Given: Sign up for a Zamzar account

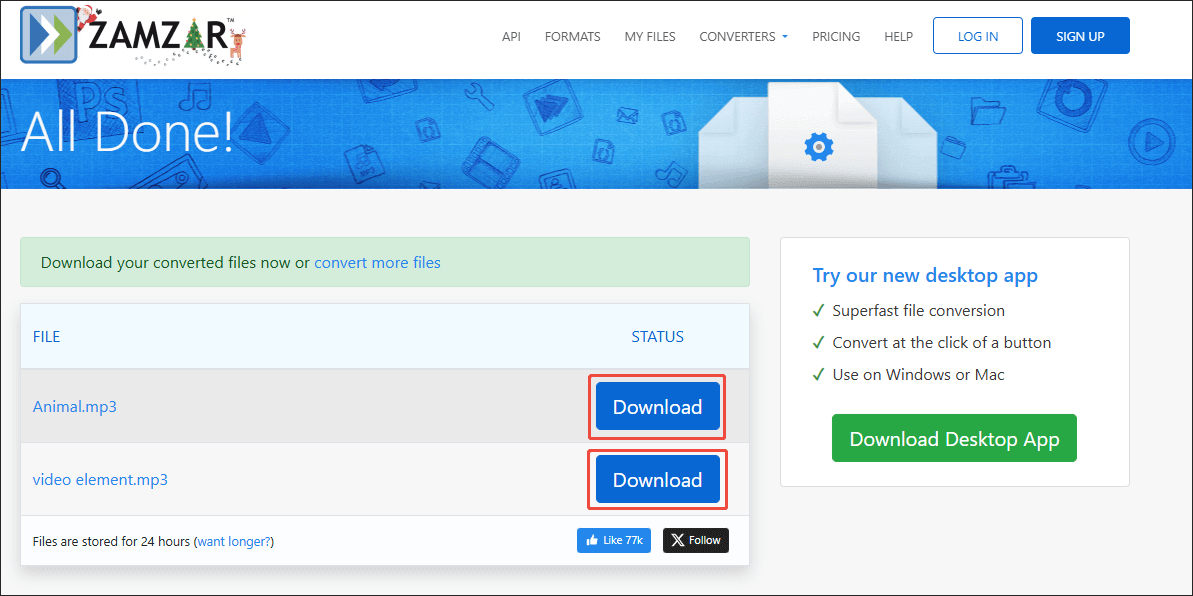Looking at the screenshot, I should coord(1080,35).
